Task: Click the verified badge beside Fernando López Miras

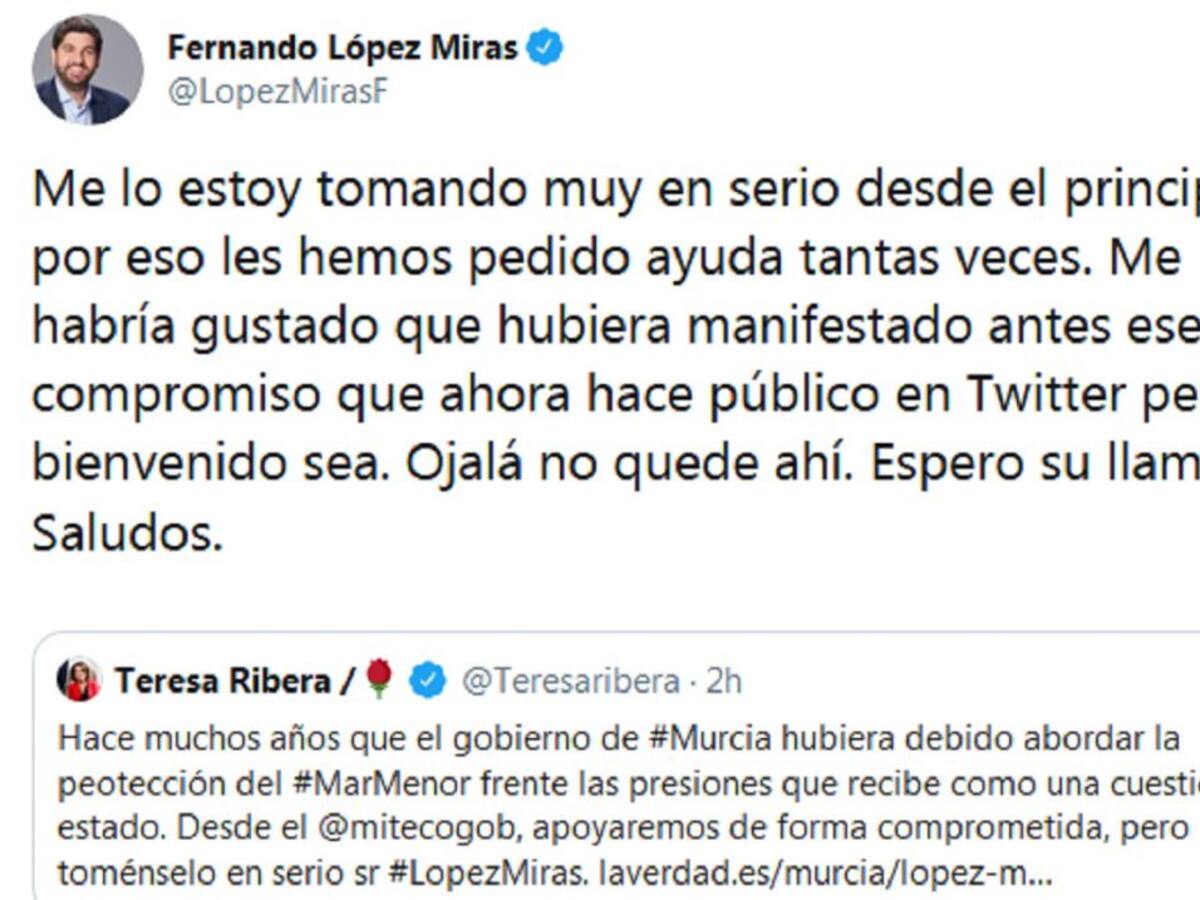Action: [545, 47]
